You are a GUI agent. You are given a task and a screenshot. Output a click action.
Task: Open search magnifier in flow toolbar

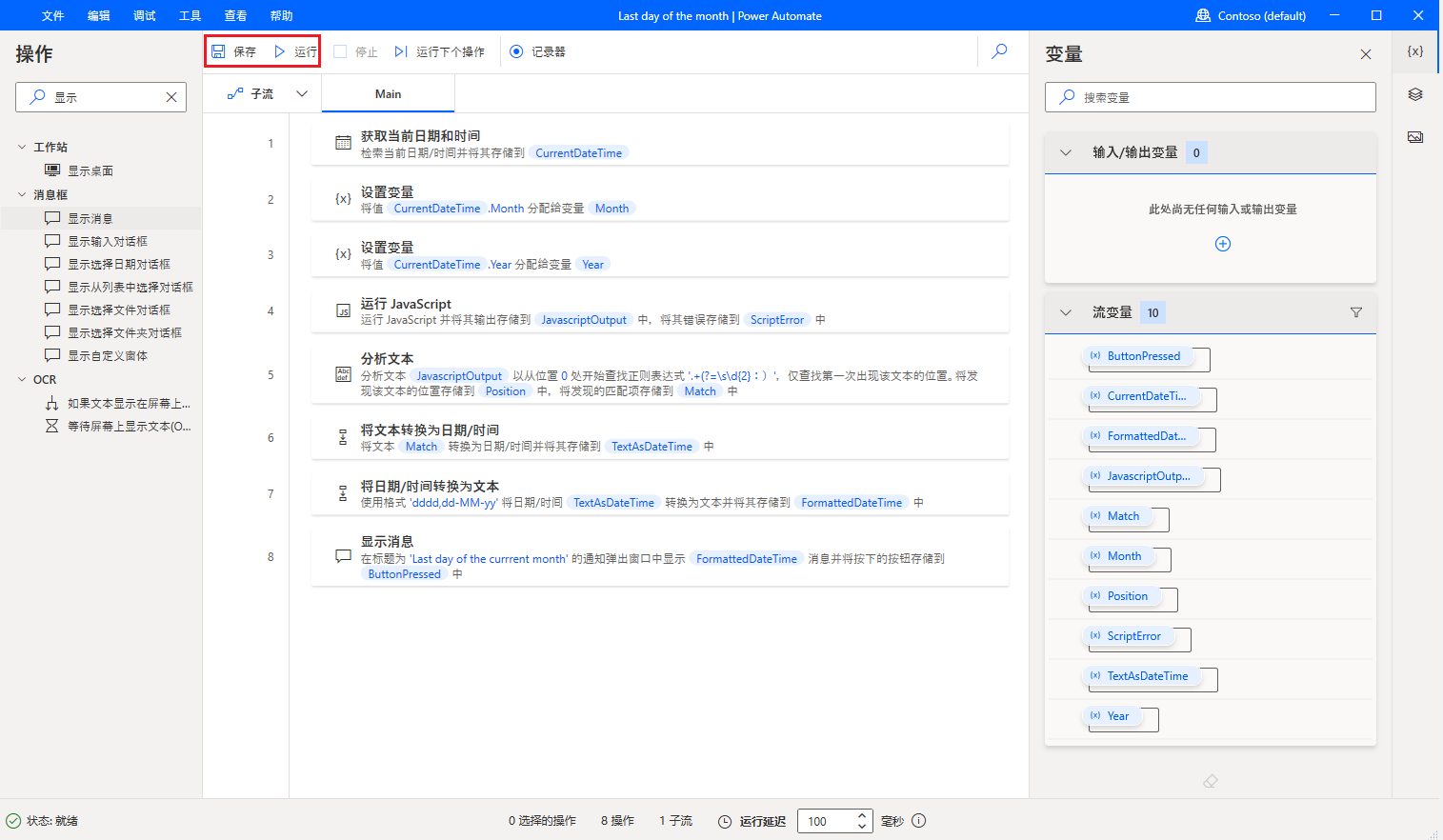(x=999, y=51)
